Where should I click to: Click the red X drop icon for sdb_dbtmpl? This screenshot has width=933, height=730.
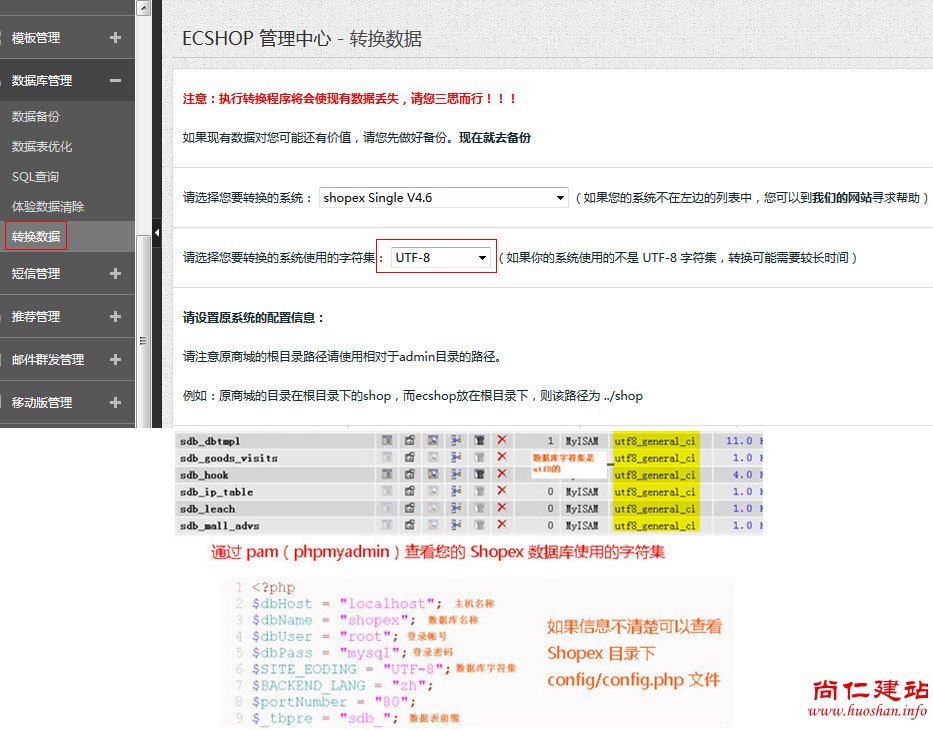point(502,440)
